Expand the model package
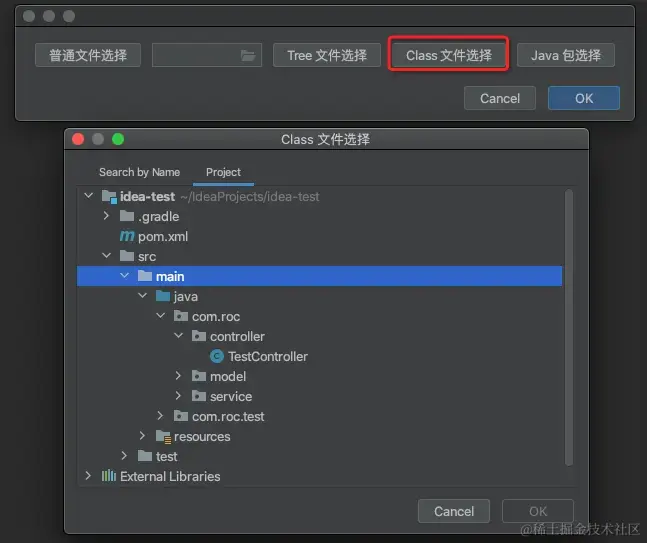Screen dimensions: 647x543 click(178, 375)
